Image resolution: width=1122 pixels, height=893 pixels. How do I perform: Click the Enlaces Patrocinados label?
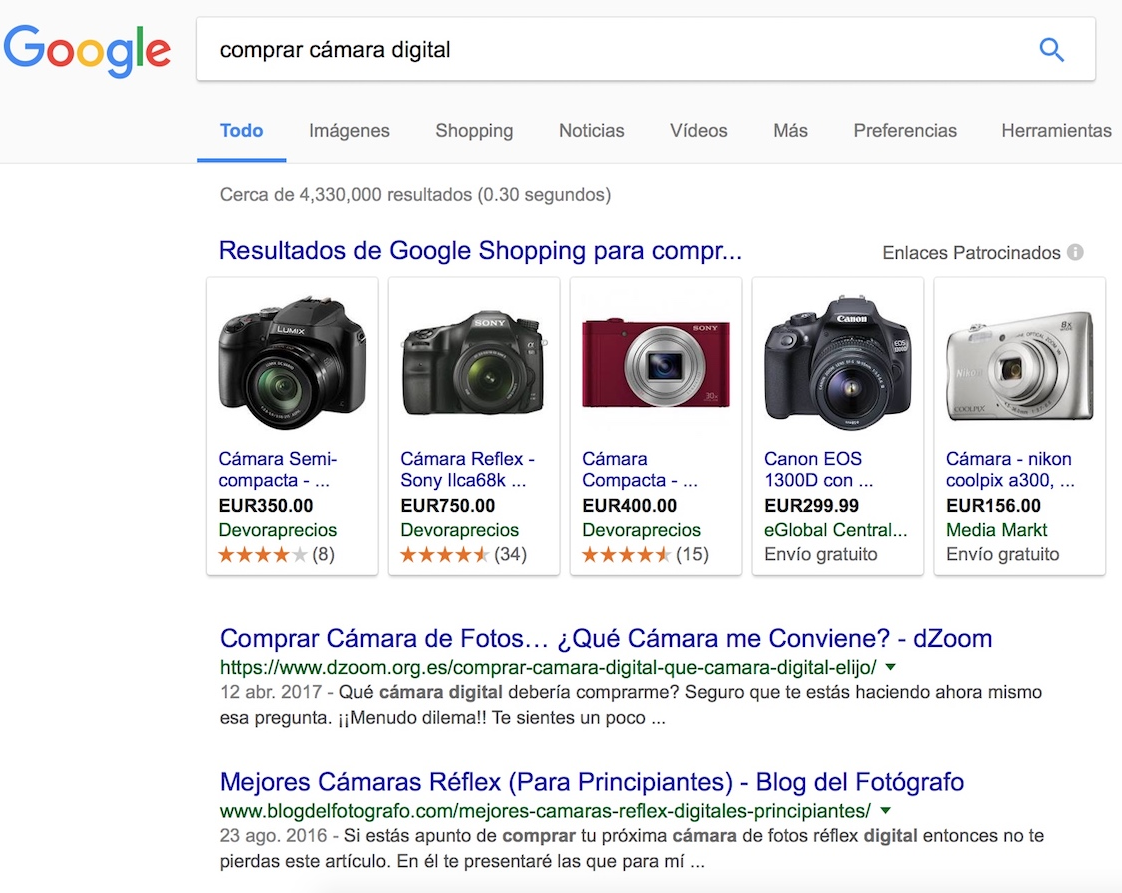[x=971, y=253]
